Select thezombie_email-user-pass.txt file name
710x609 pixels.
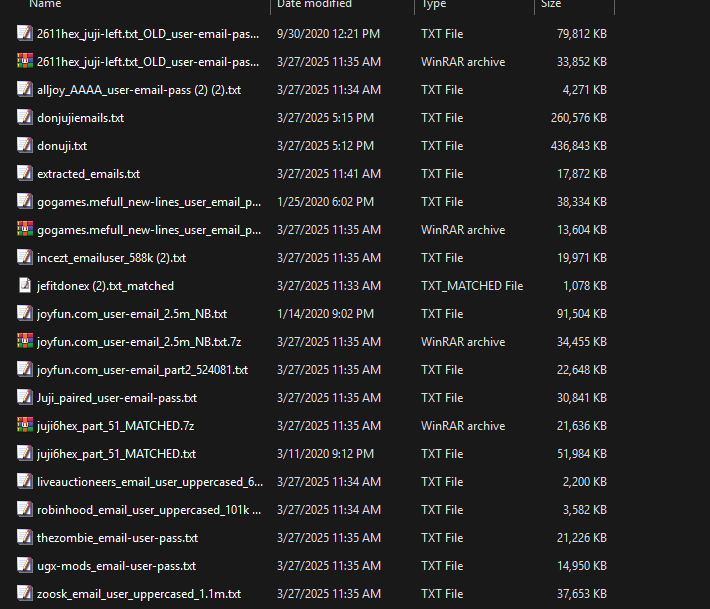[x=117, y=538]
